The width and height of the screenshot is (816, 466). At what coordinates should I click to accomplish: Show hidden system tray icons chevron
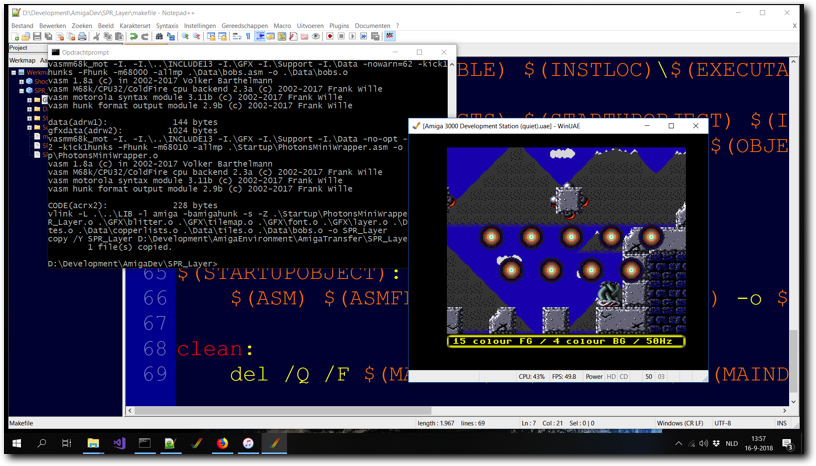[679, 444]
